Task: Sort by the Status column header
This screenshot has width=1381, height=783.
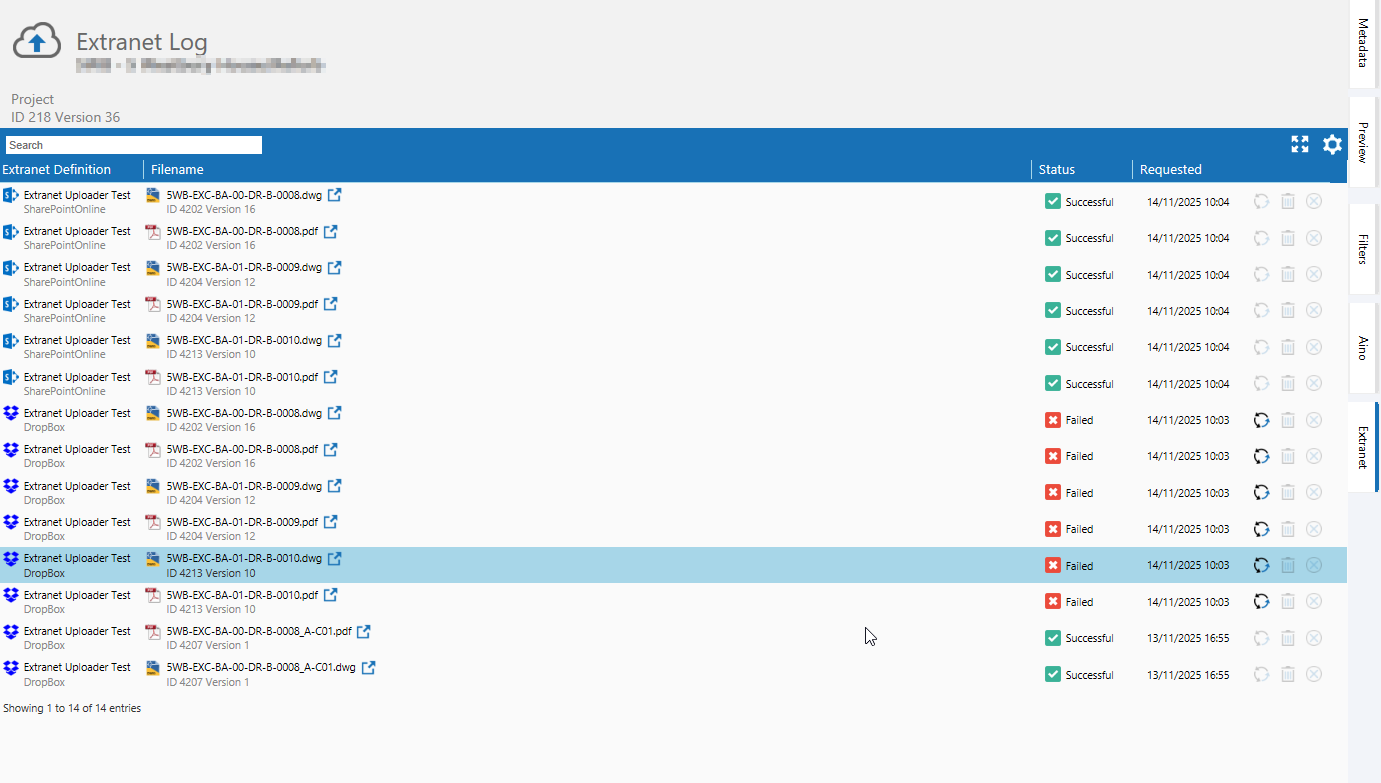Action: (x=1056, y=169)
